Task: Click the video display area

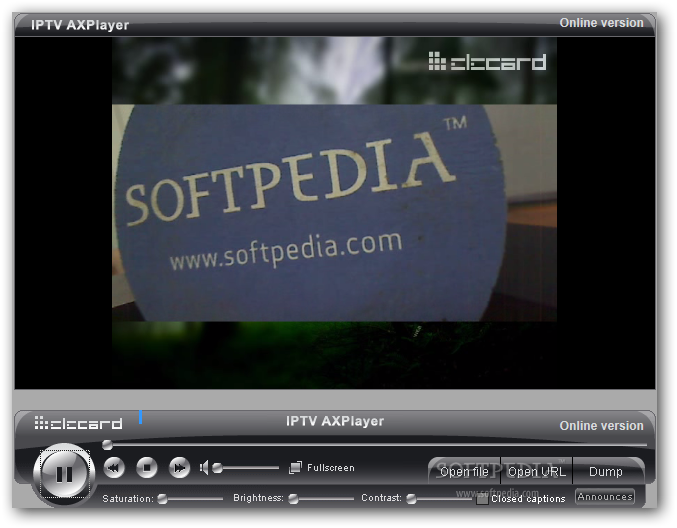Action: pos(335,213)
